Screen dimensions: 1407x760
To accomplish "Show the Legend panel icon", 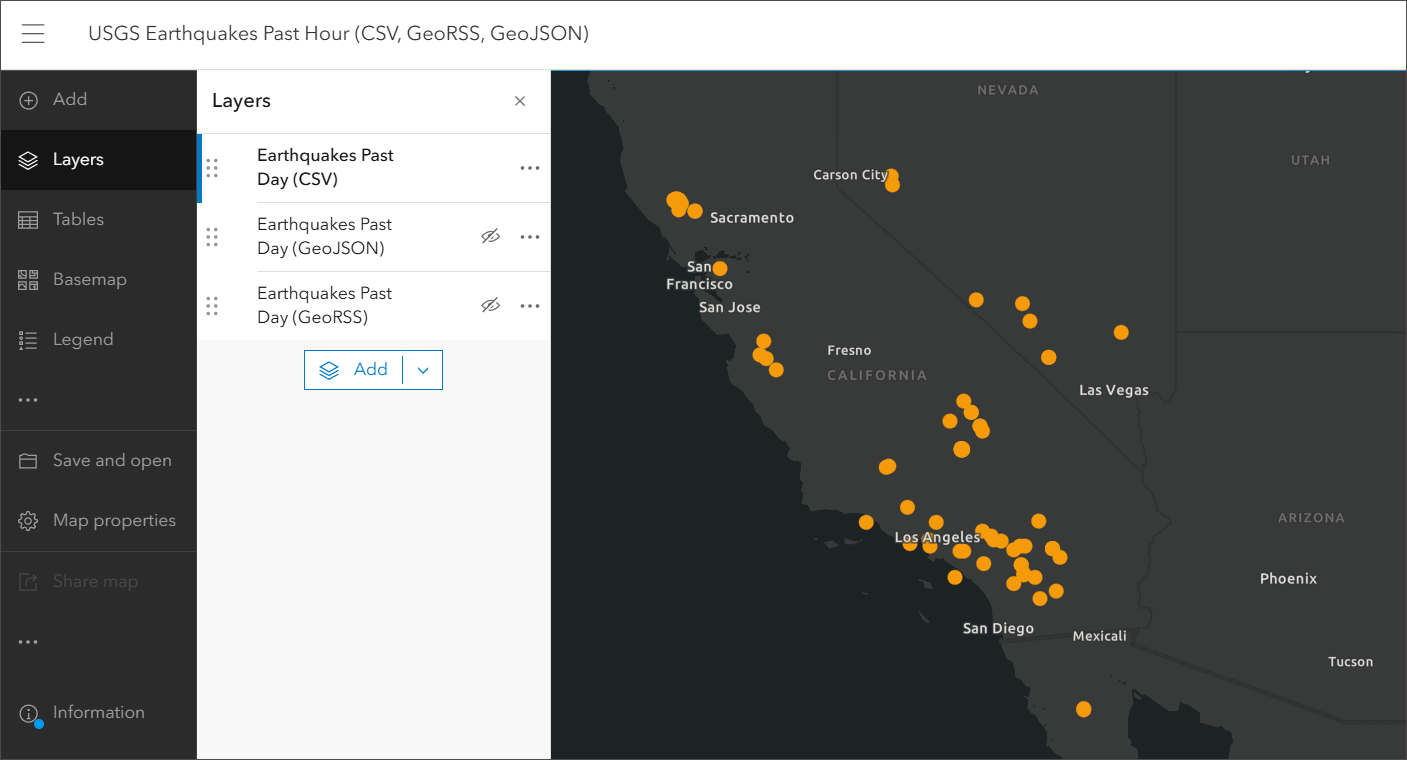I will pyautogui.click(x=29, y=340).
